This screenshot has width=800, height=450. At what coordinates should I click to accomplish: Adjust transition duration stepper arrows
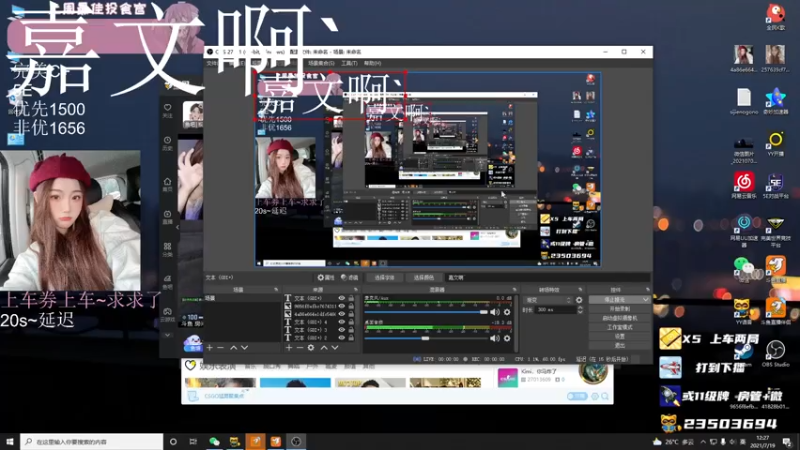[580, 310]
